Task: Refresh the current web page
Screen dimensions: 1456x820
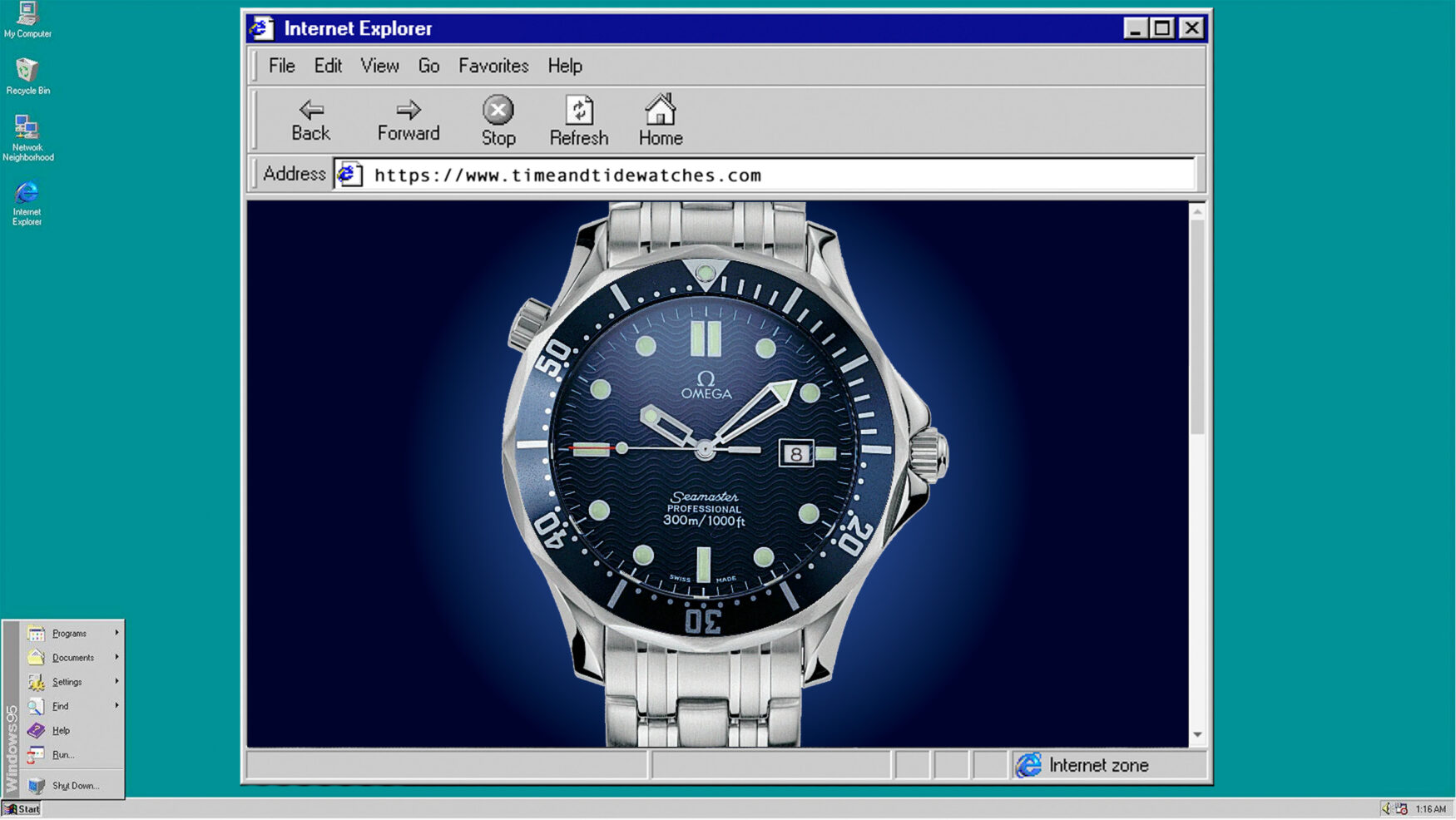Action: point(579,121)
